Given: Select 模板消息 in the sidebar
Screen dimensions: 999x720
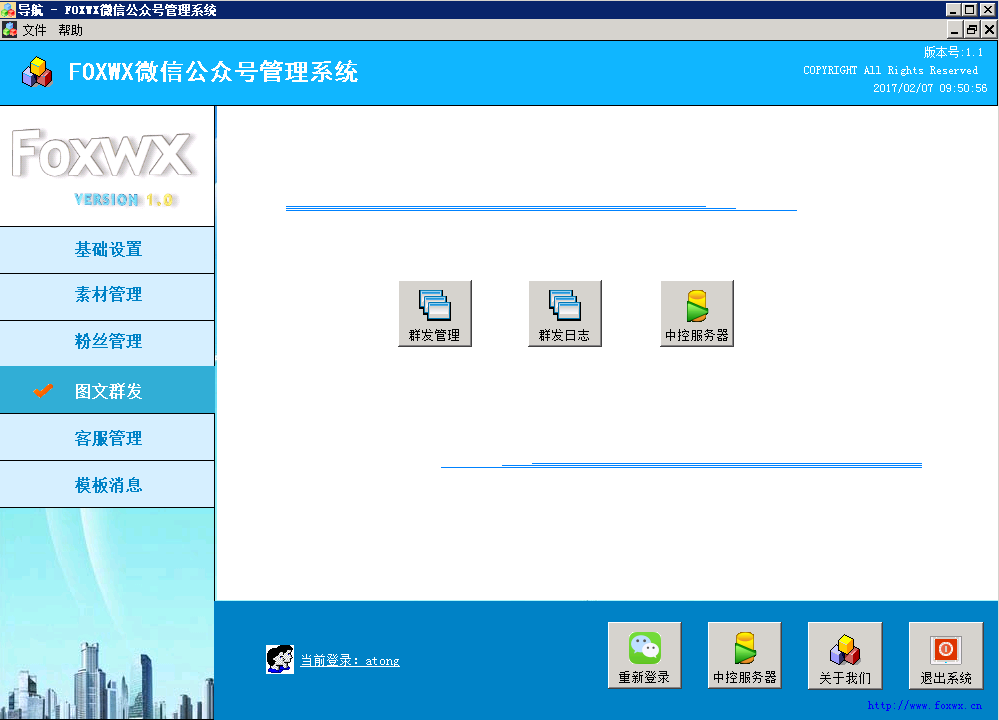Looking at the screenshot, I should click(x=107, y=484).
